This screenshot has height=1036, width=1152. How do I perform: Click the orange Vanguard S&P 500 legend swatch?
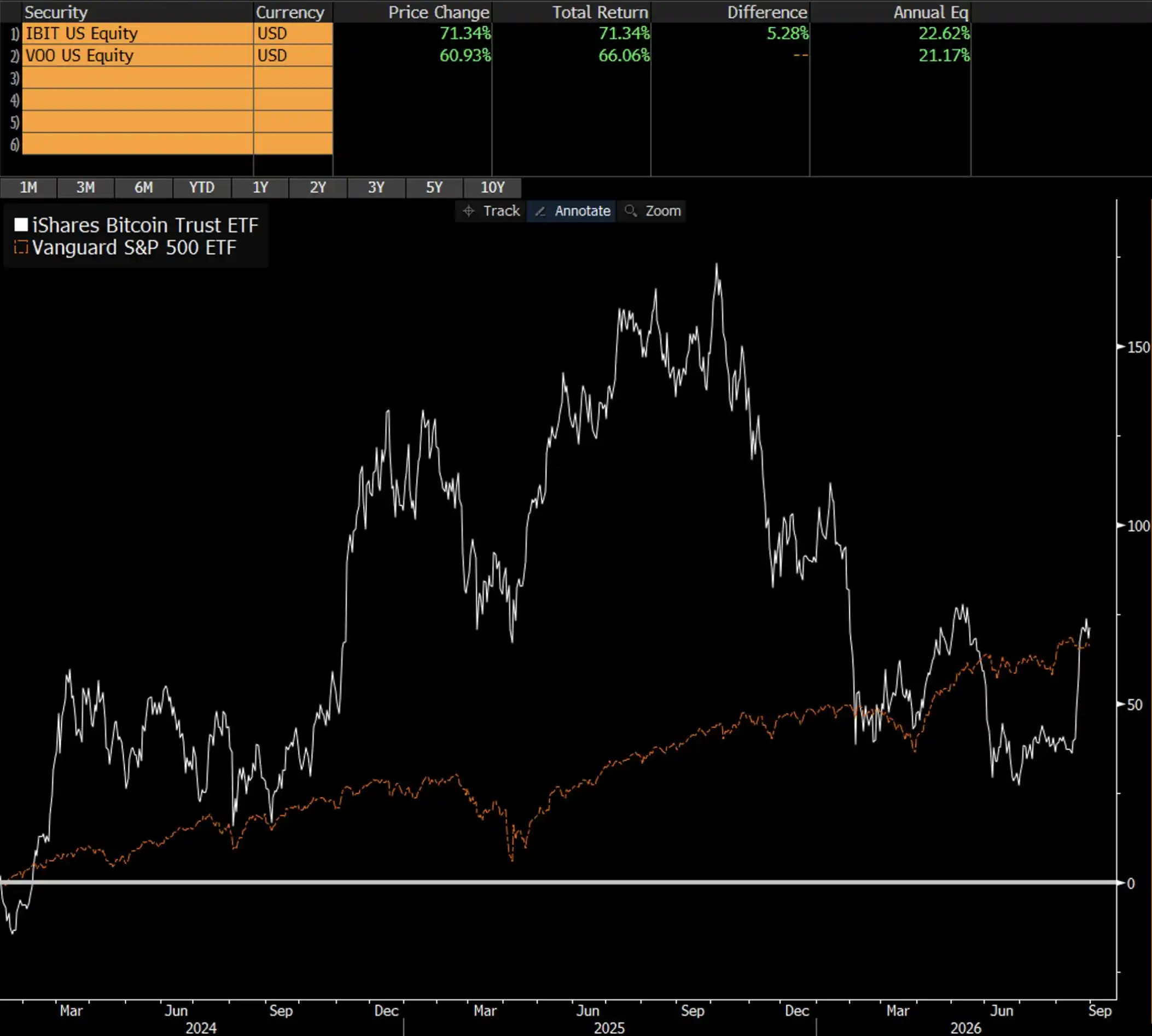coord(21,247)
